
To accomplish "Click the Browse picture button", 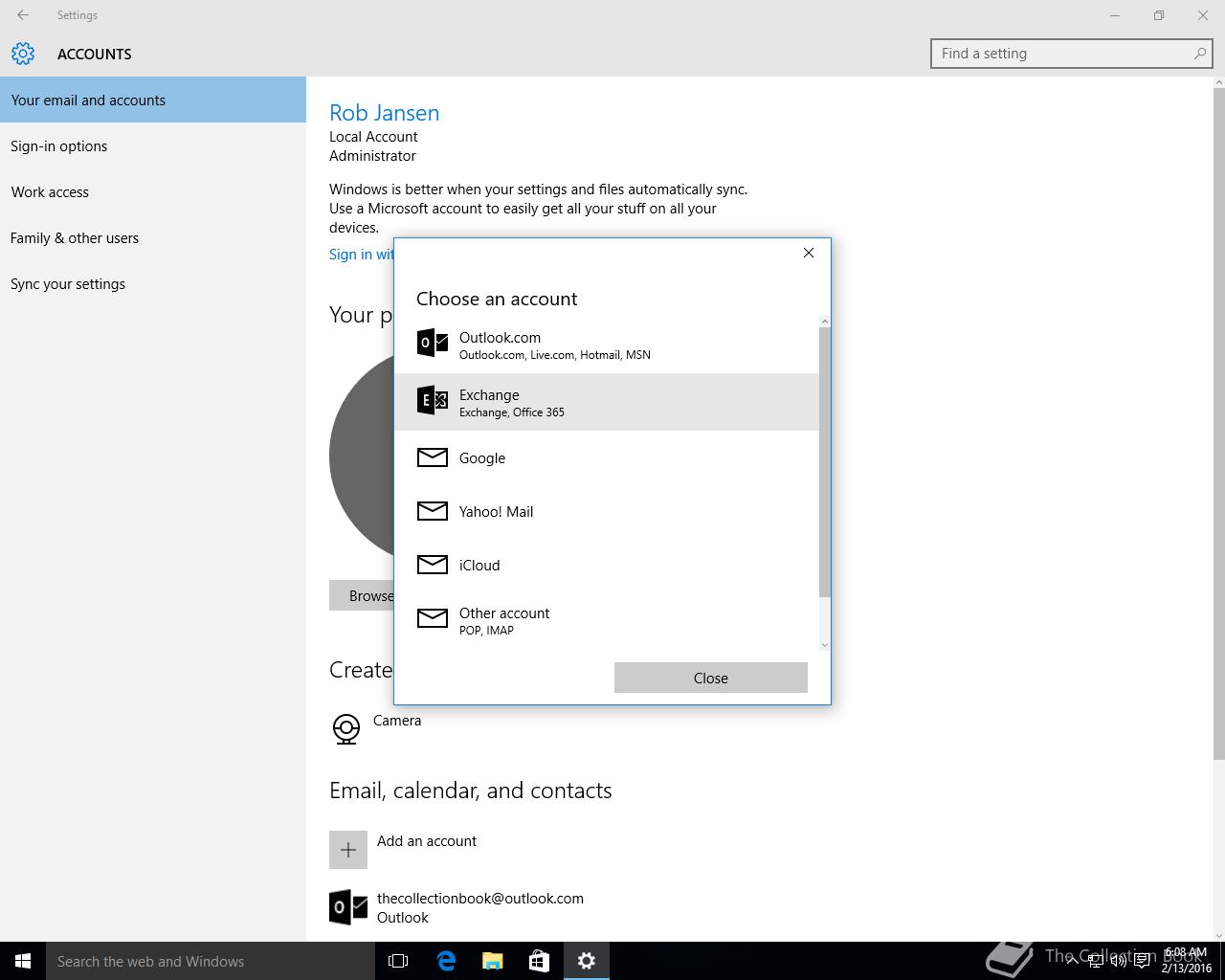I will [x=362, y=595].
